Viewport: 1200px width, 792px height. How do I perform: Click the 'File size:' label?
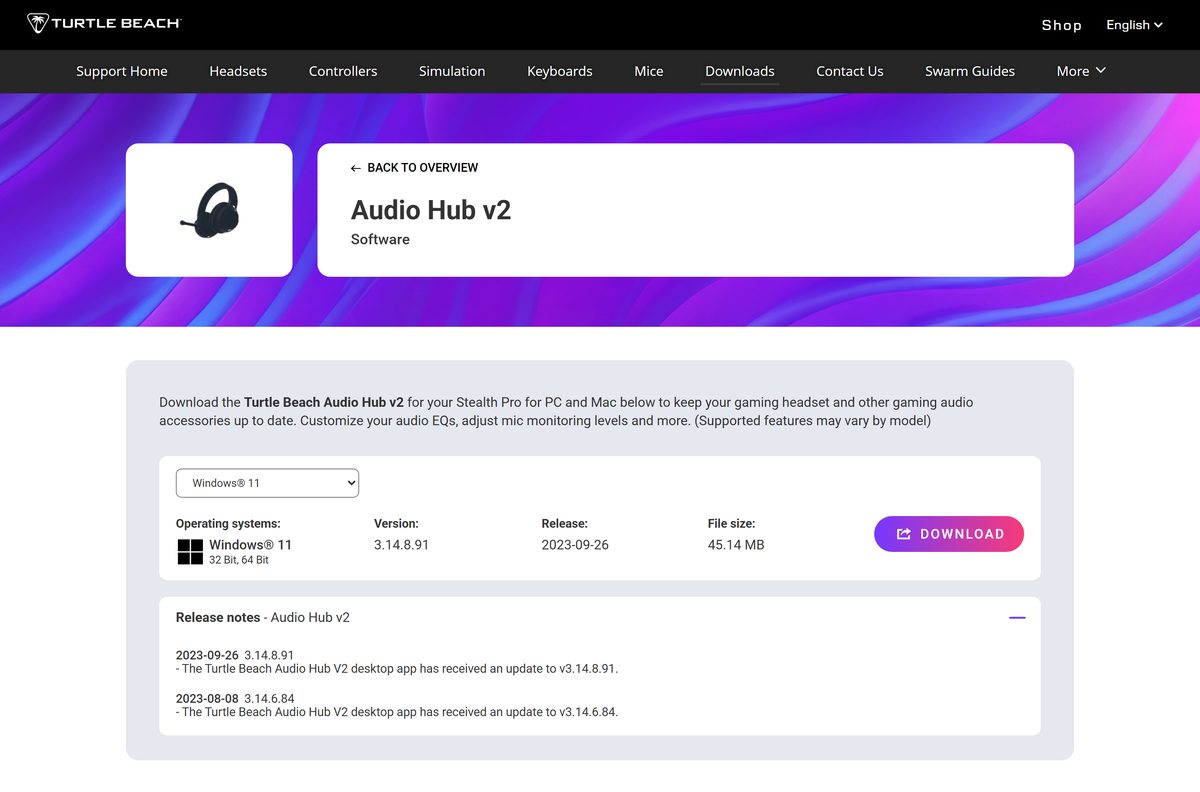click(x=732, y=523)
